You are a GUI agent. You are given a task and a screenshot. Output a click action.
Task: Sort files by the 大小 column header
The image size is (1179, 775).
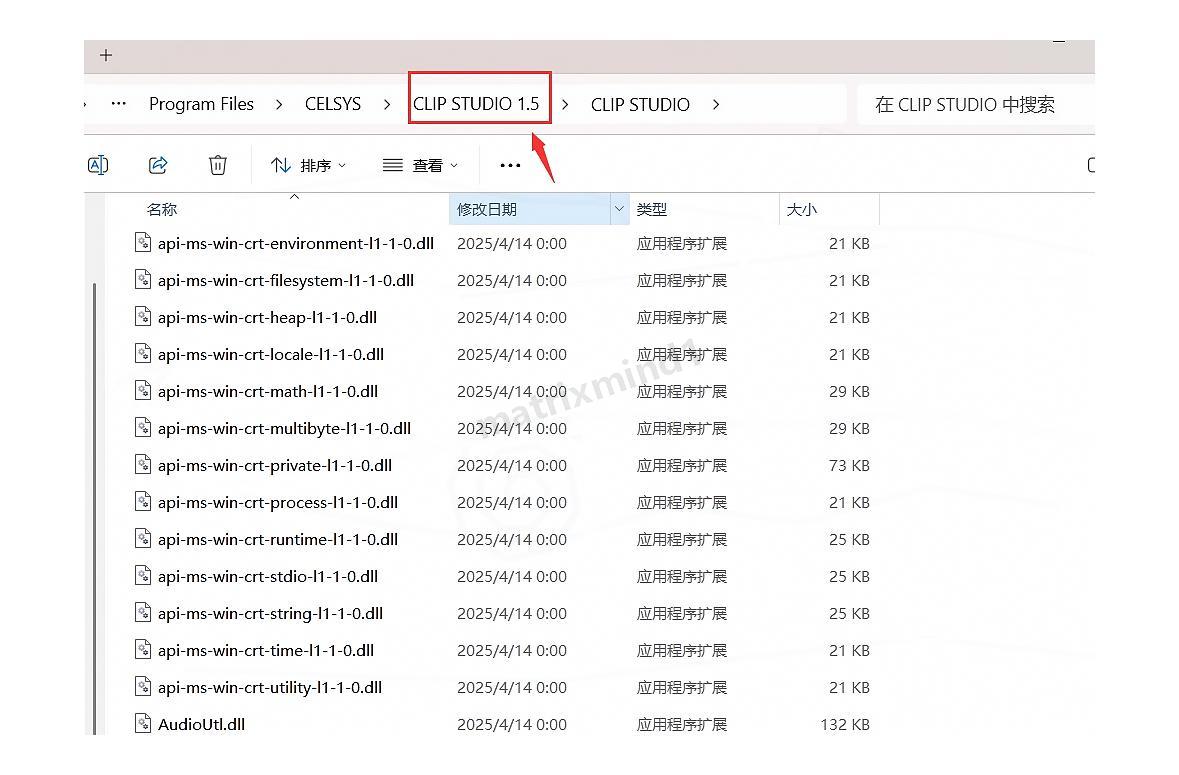[x=802, y=210]
